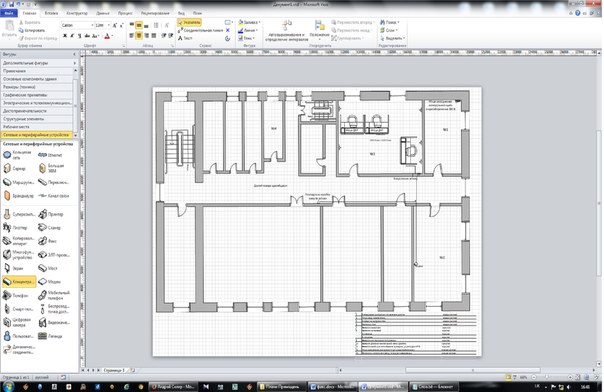Screen dimensions: 604x392
Task: Click the Копировать (Copy) button
Action: (x=32, y=30)
